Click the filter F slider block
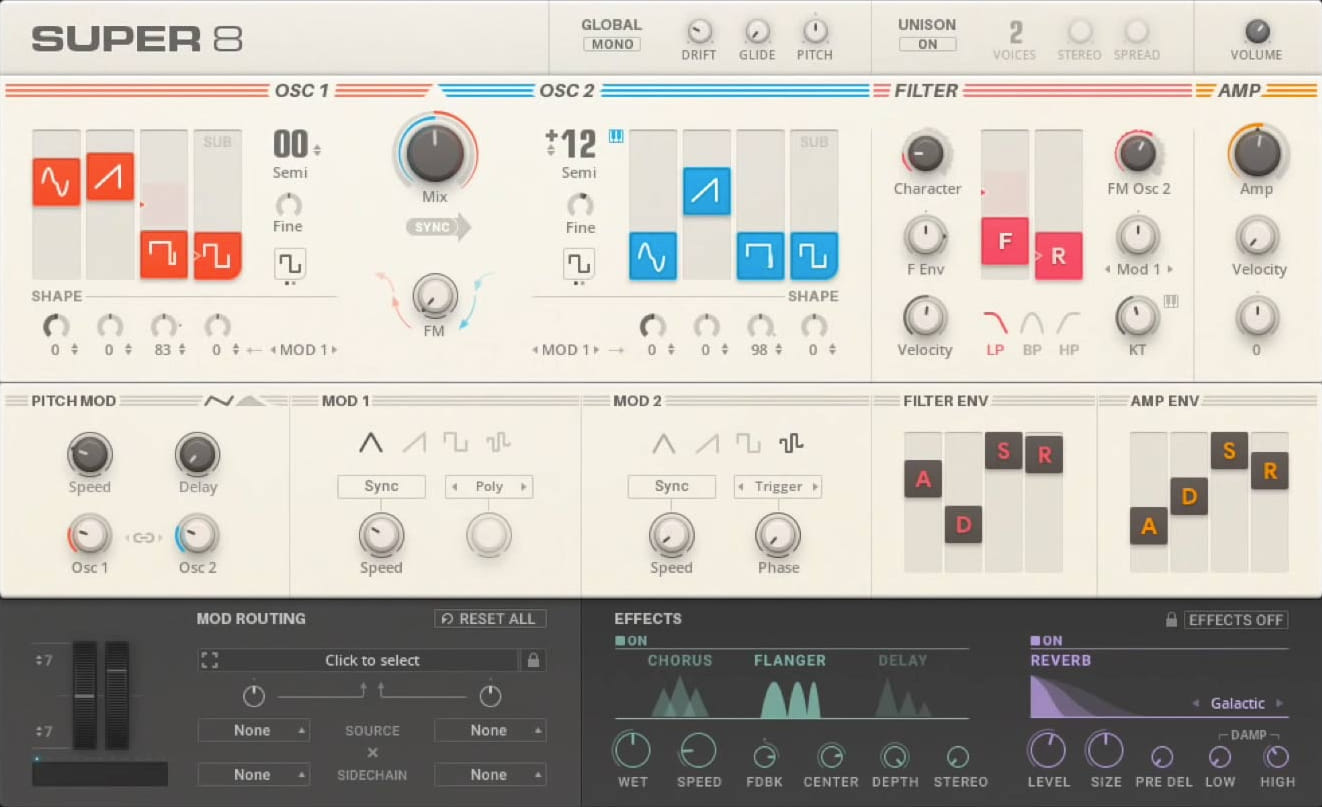The image size is (1322, 807). coord(1005,241)
